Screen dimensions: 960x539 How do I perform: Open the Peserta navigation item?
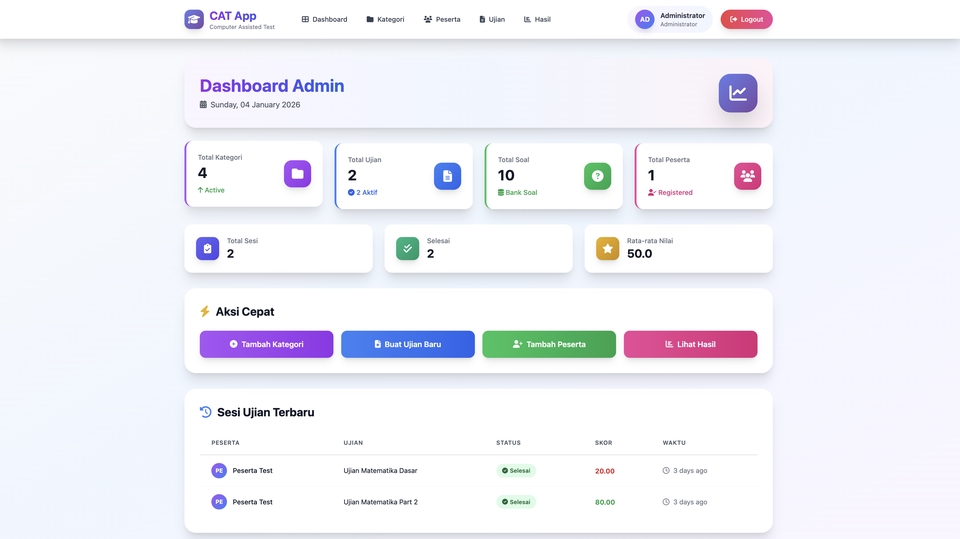tap(442, 19)
